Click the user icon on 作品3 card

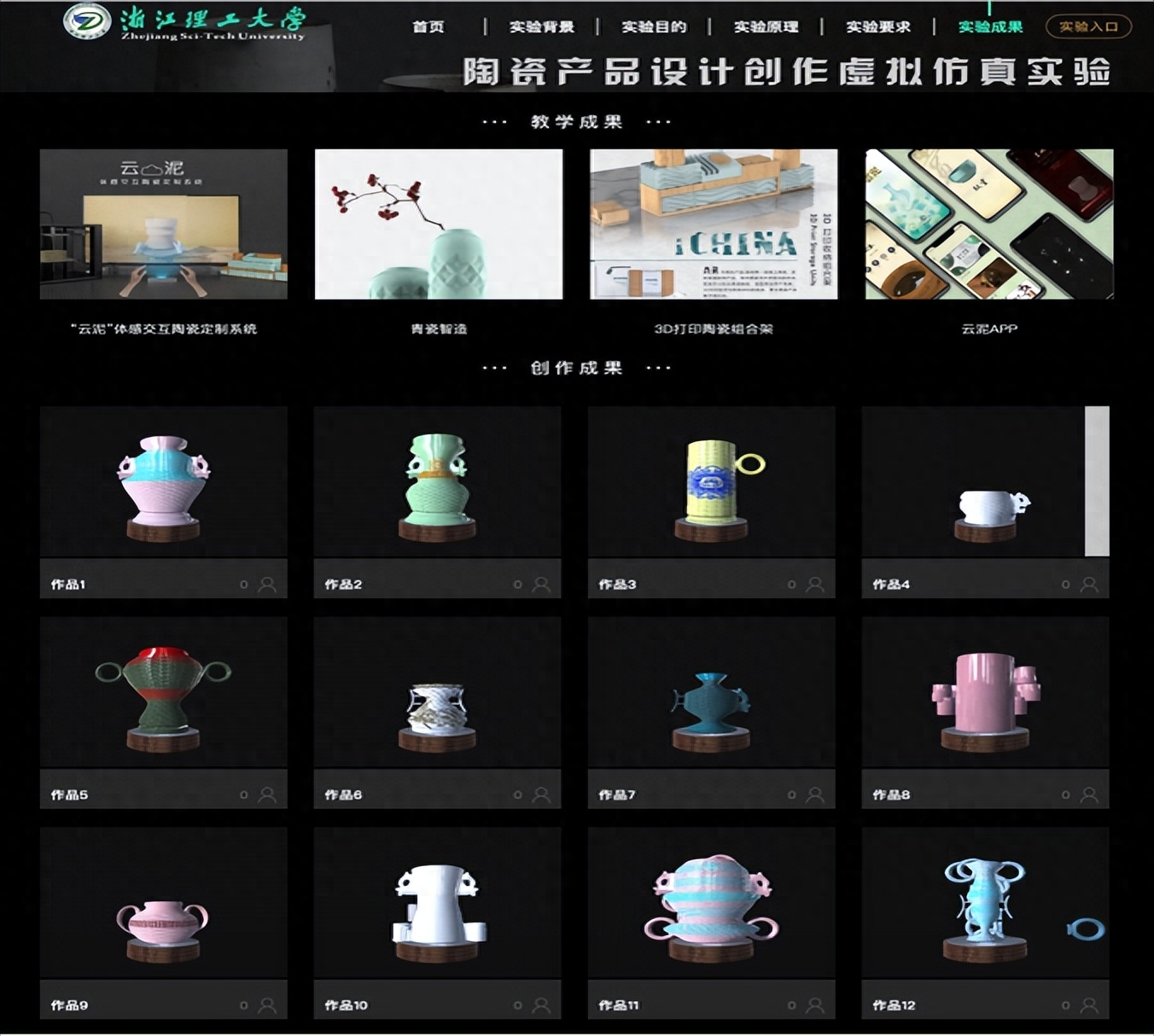tap(815, 585)
